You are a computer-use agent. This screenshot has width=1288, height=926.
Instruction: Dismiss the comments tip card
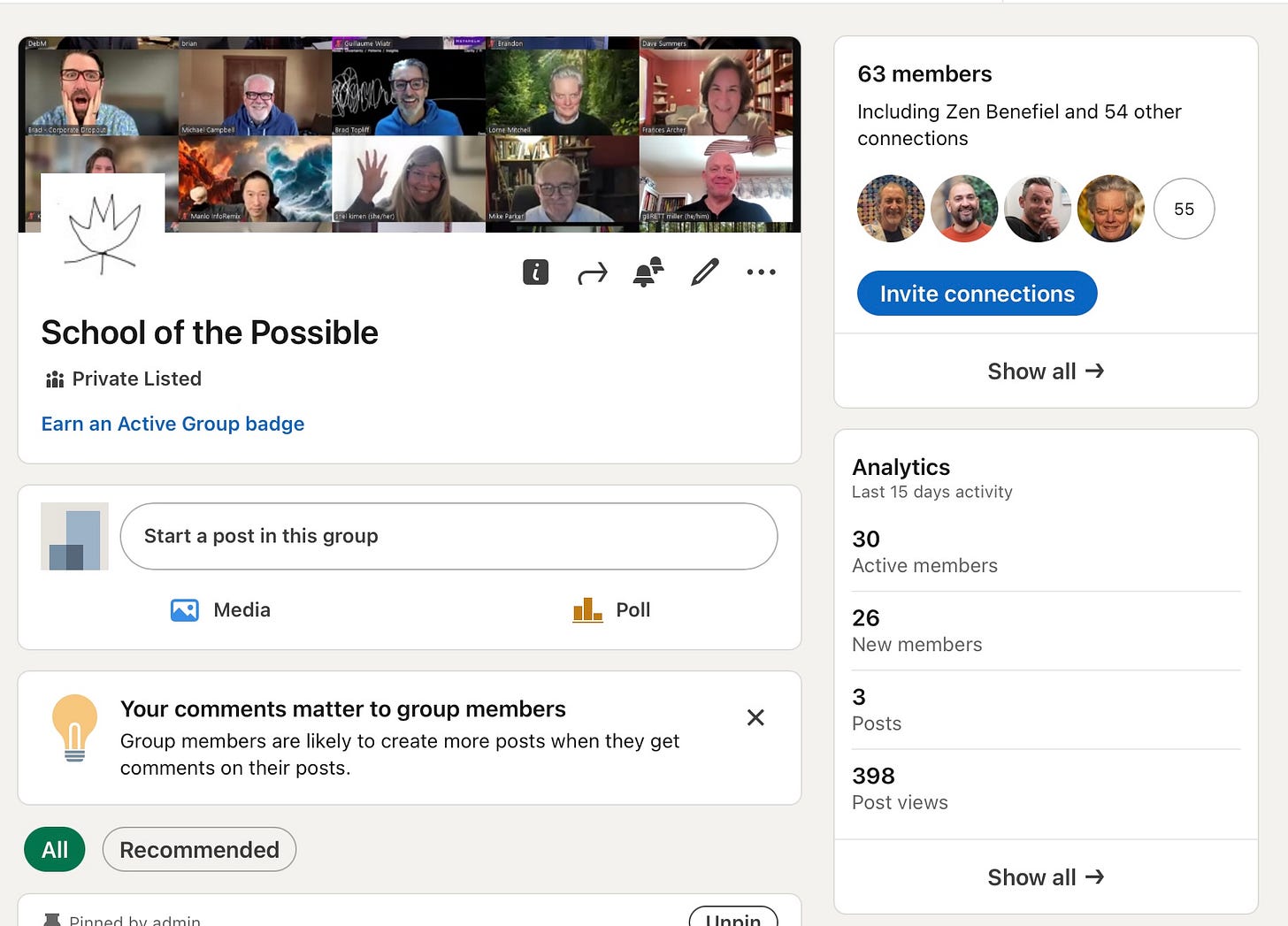pyautogui.click(x=755, y=717)
